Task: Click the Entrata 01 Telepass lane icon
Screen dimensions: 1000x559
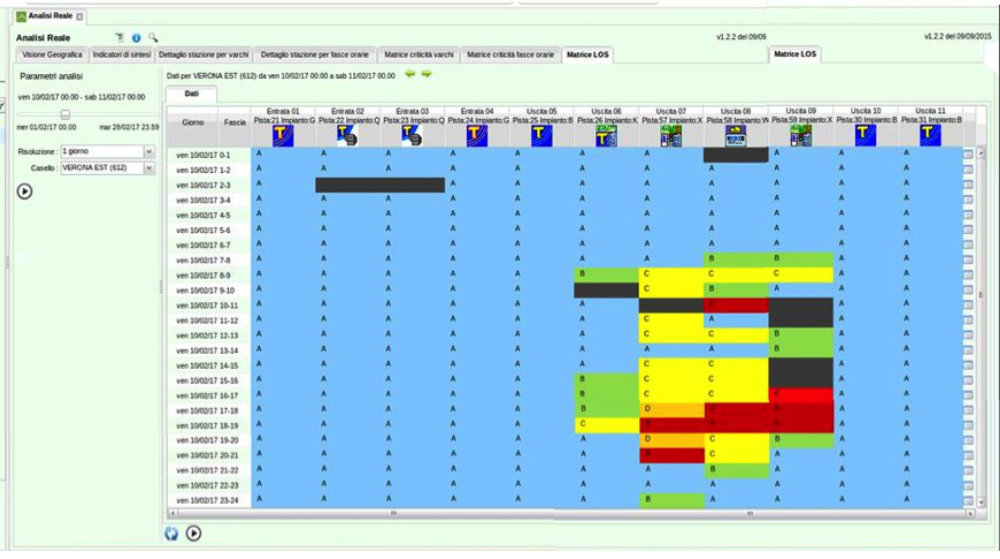Action: tap(284, 135)
